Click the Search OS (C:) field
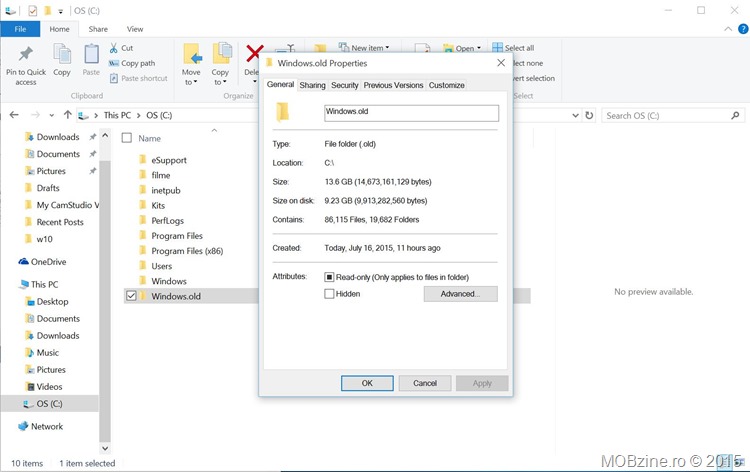This screenshot has width=750, height=472. (673, 115)
